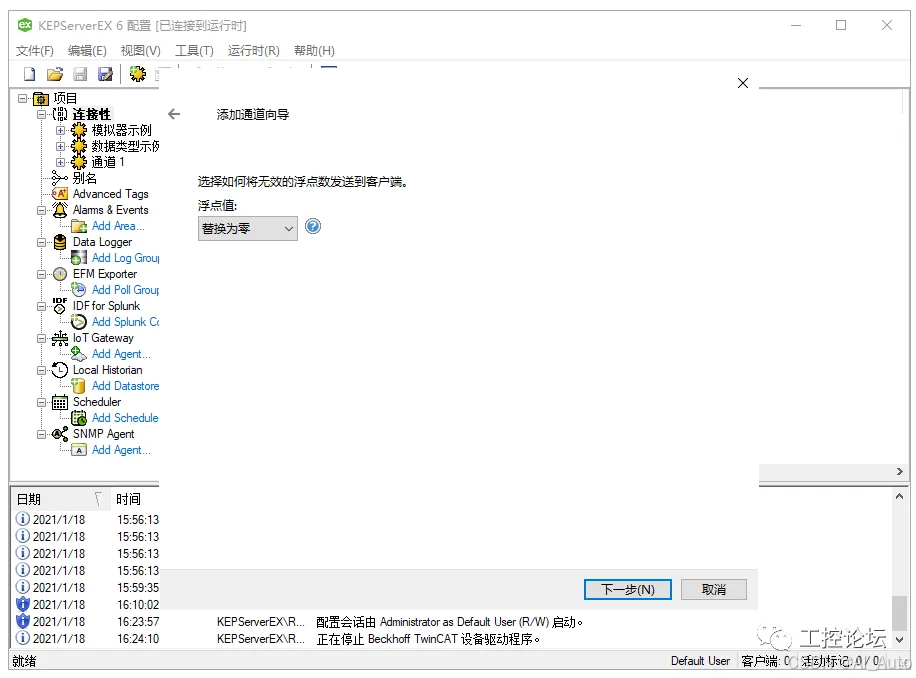Image resolution: width=916 pixels, height=678 pixels.
Task: Select the 项目 project icon
Action: [x=41, y=98]
